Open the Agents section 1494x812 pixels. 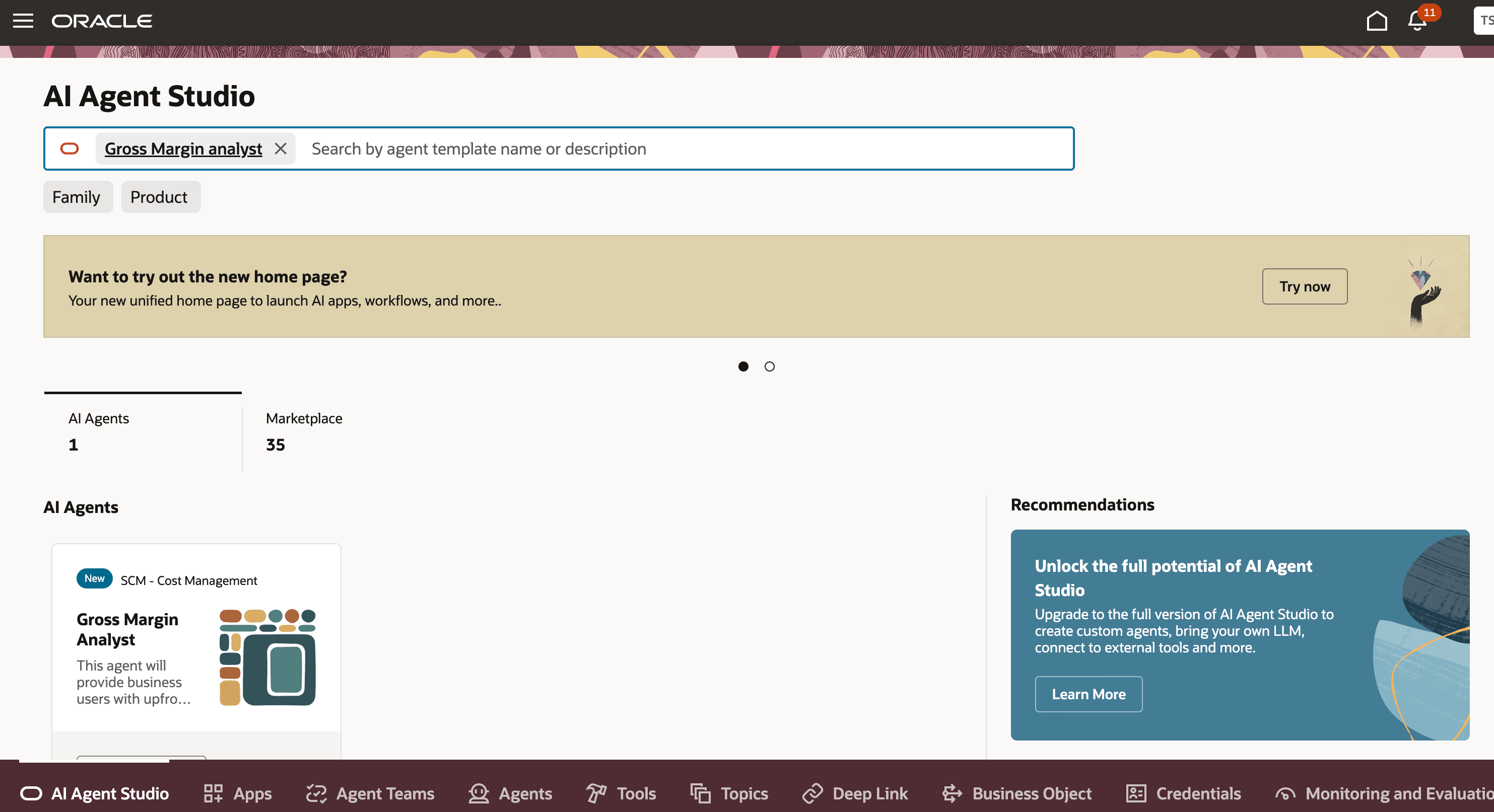click(x=510, y=793)
